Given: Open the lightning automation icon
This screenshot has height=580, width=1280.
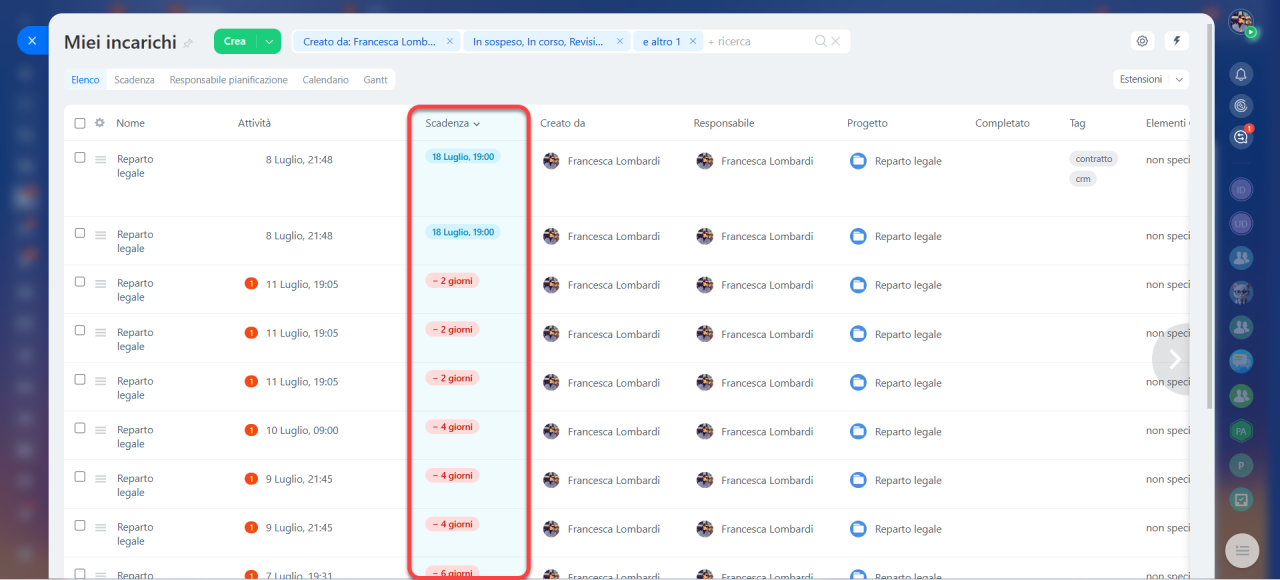Looking at the screenshot, I should (x=1177, y=41).
